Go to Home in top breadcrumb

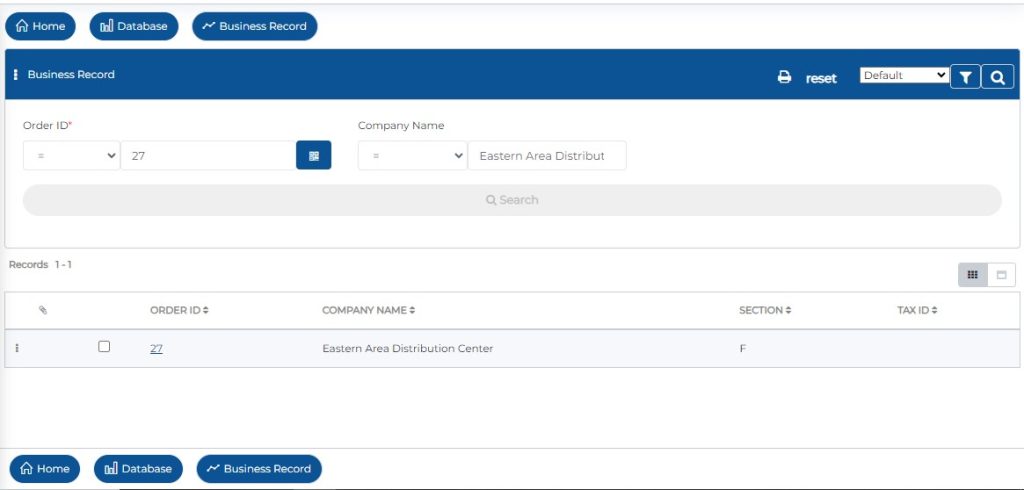click(x=40, y=26)
